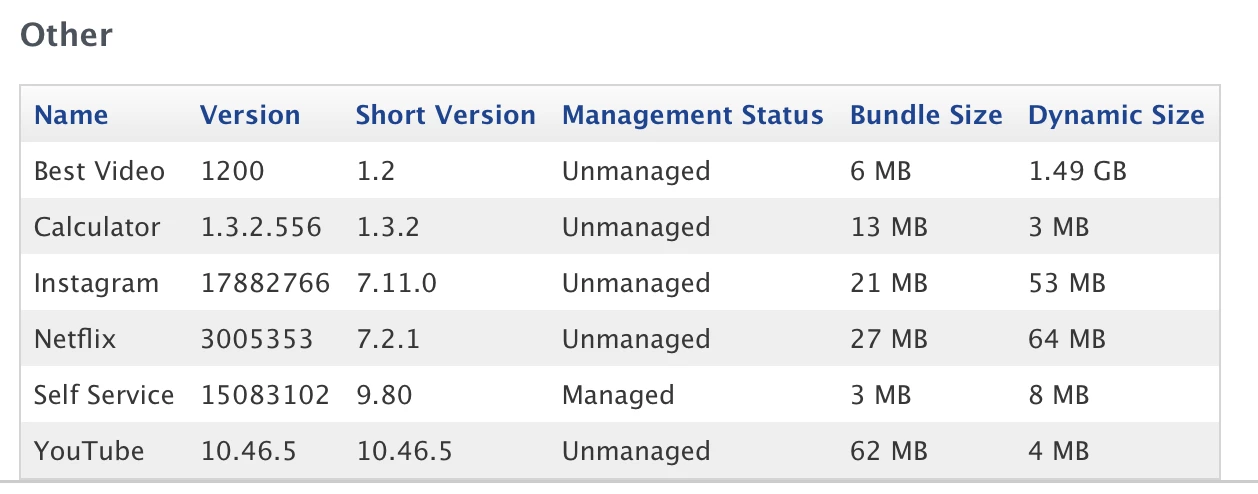Click Calculator's Unmanaged status cell
The width and height of the screenshot is (1258, 494).
pyautogui.click(x=636, y=228)
